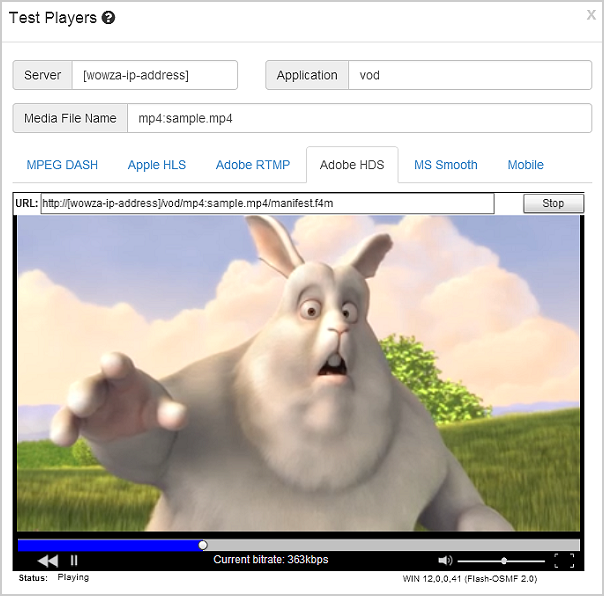Open the Test Players help icon
Screen dimensions: 604x596
(108, 18)
